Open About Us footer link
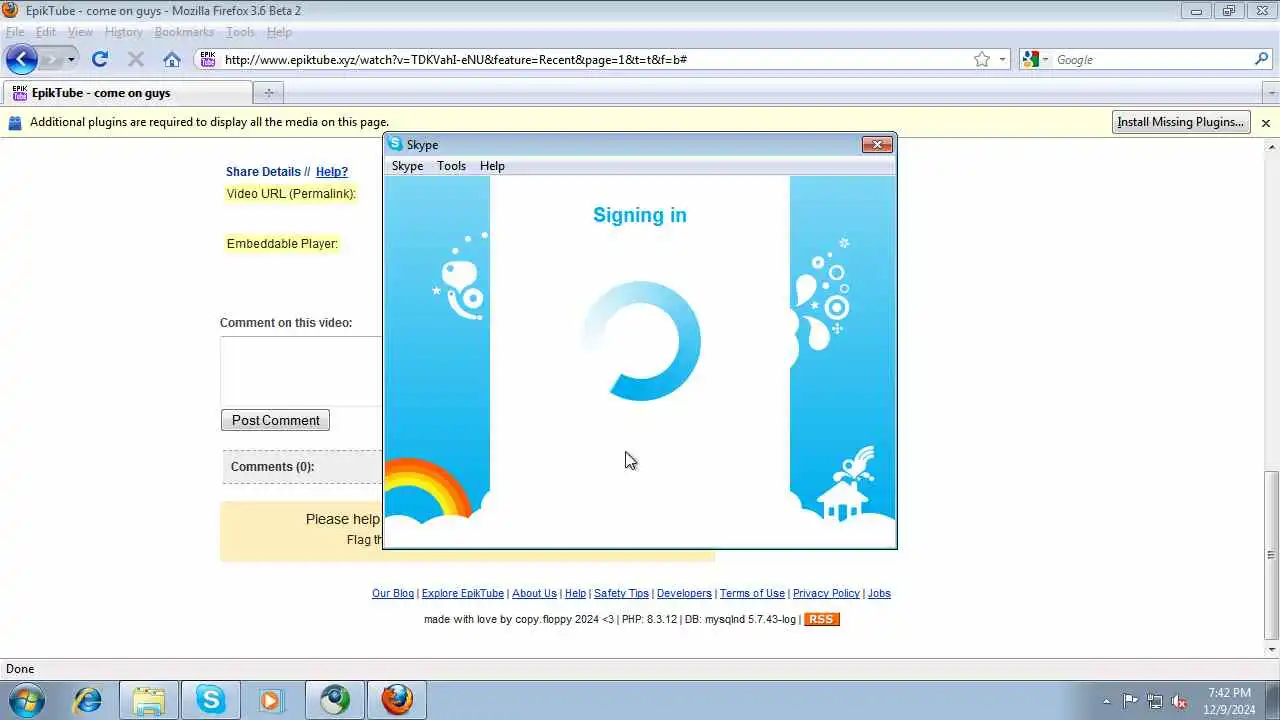 [x=534, y=593]
